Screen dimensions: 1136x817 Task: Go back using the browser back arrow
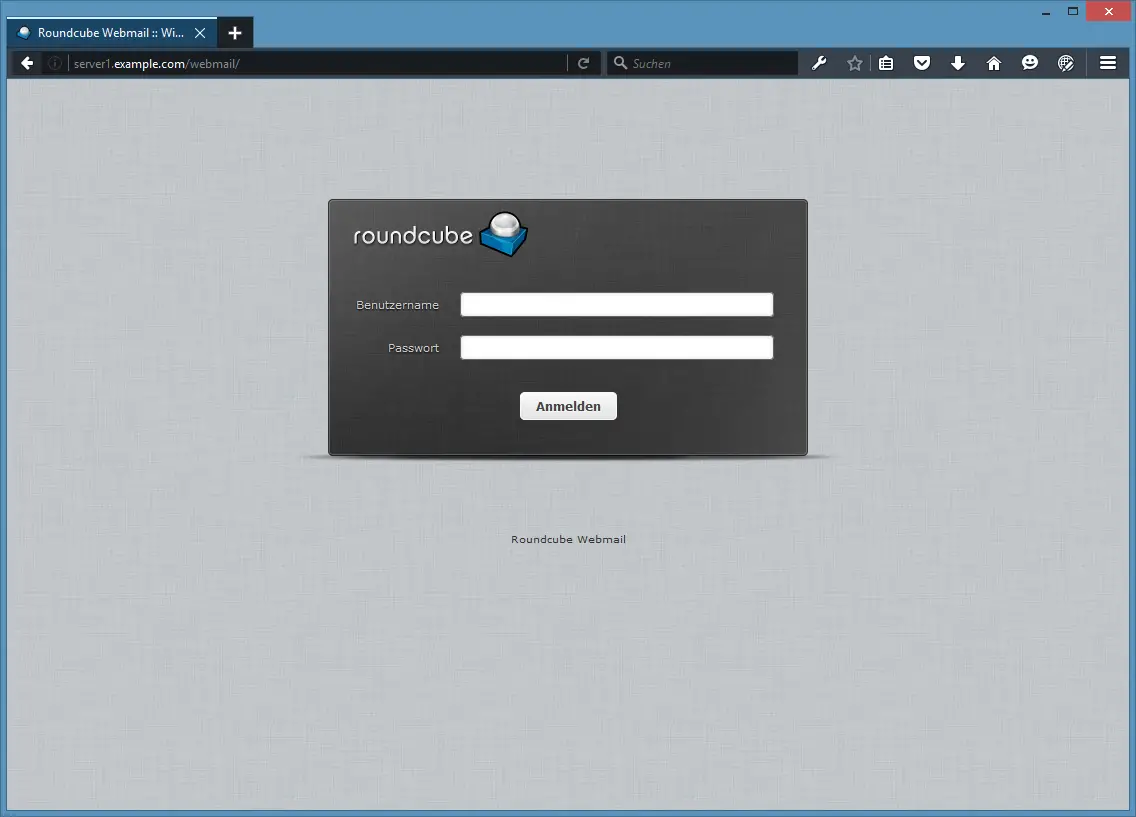tap(27, 63)
